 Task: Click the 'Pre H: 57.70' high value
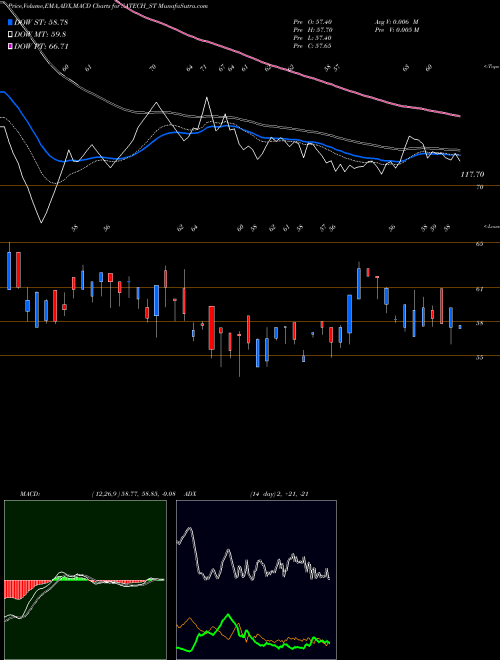click(x=314, y=30)
